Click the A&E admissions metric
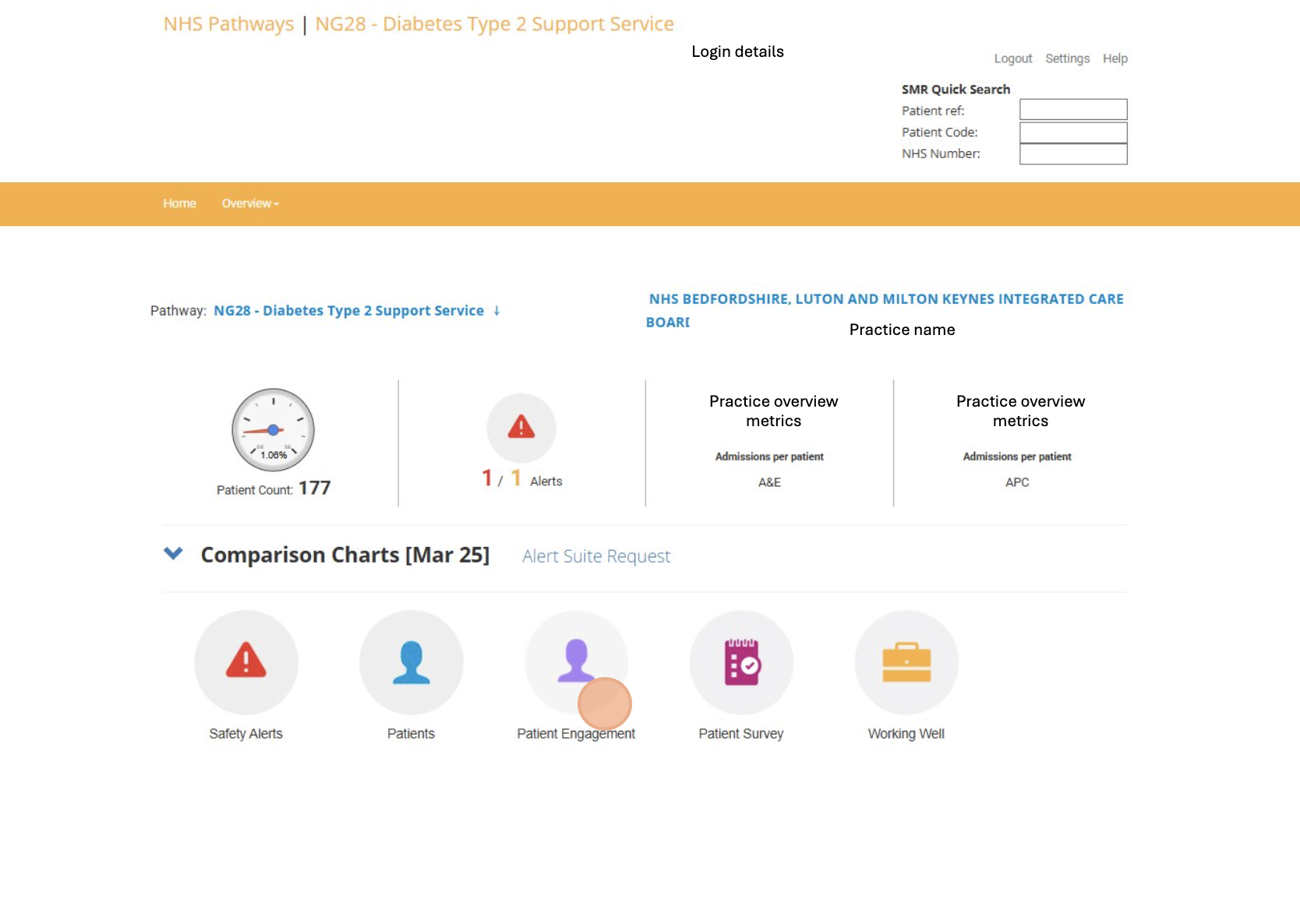 click(x=769, y=482)
